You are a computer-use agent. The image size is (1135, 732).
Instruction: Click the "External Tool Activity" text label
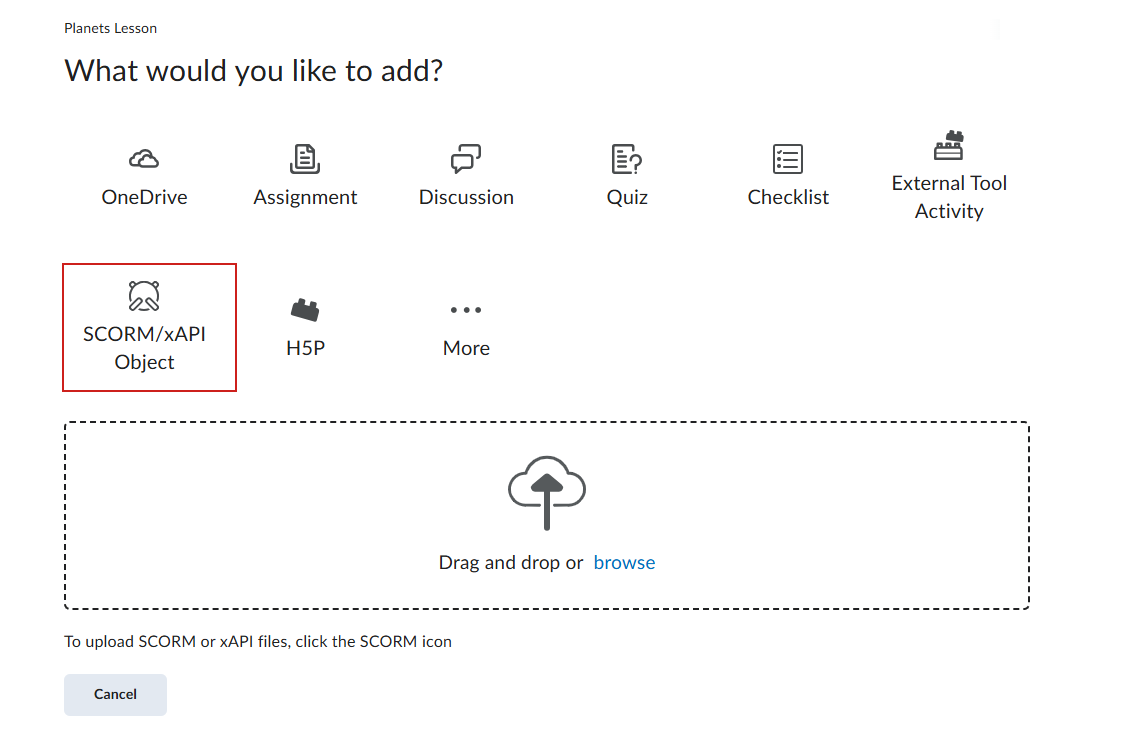coord(949,197)
